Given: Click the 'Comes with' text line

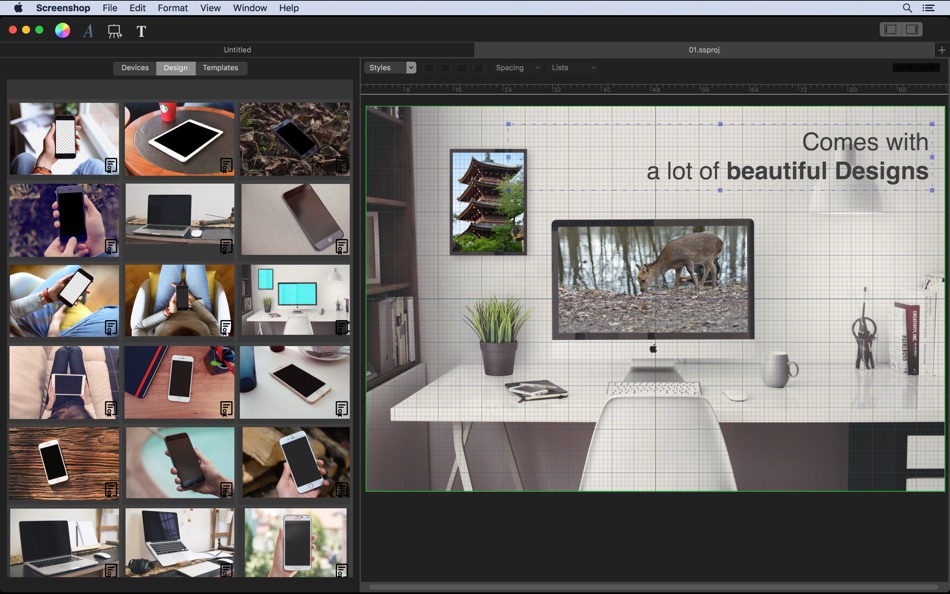Looking at the screenshot, I should (x=865, y=142).
